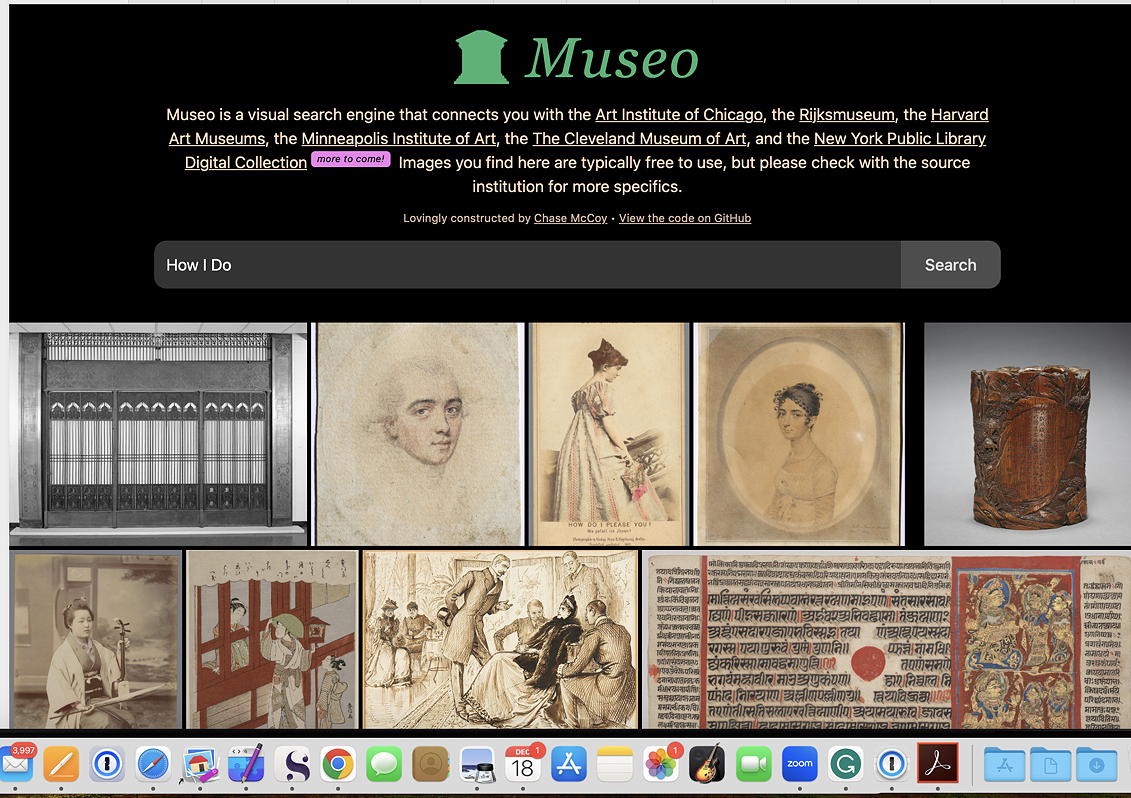Launch the puzzle-and-pen web editor icon
This screenshot has height=798, width=1131.
[x=246, y=764]
